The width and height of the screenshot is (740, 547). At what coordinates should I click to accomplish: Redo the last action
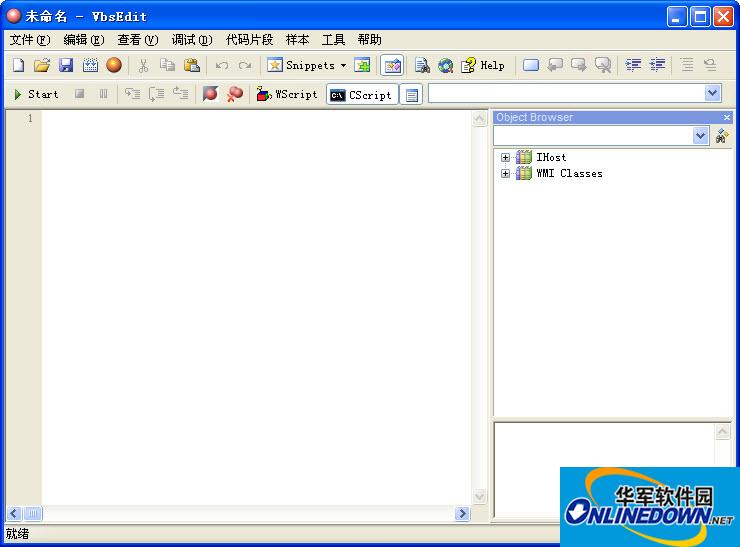pyautogui.click(x=245, y=65)
